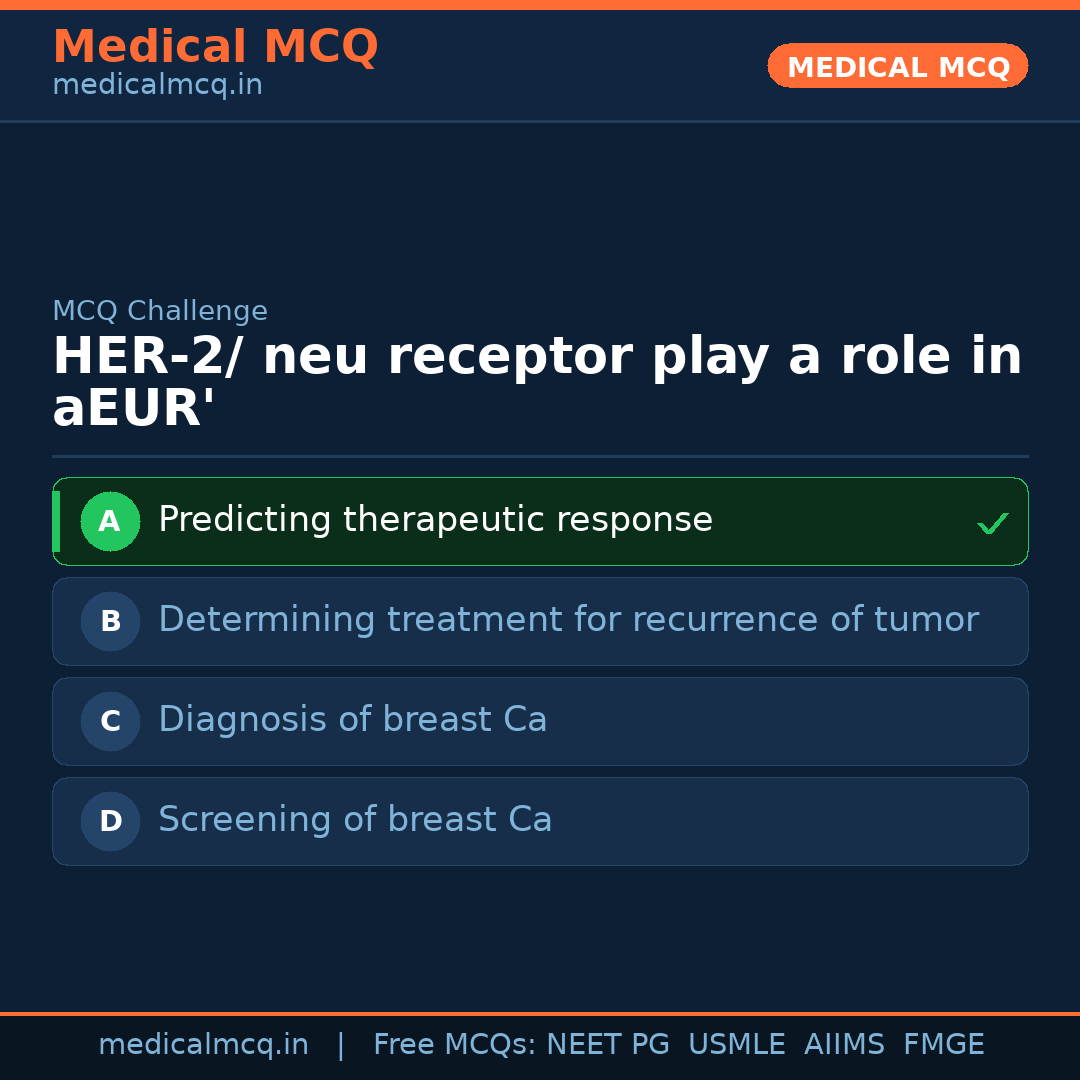Select the green letter A circle
This screenshot has width=1080, height=1080.
(110, 521)
